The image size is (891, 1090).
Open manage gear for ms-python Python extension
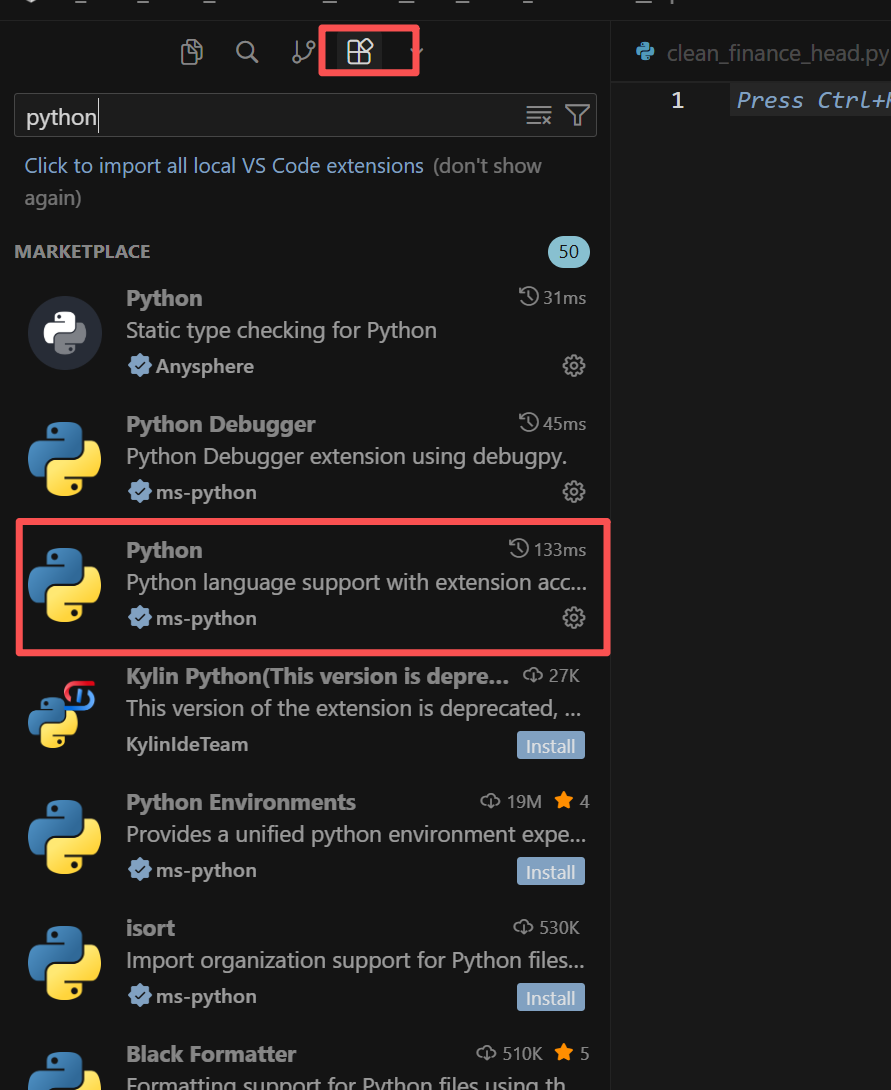pos(573,617)
